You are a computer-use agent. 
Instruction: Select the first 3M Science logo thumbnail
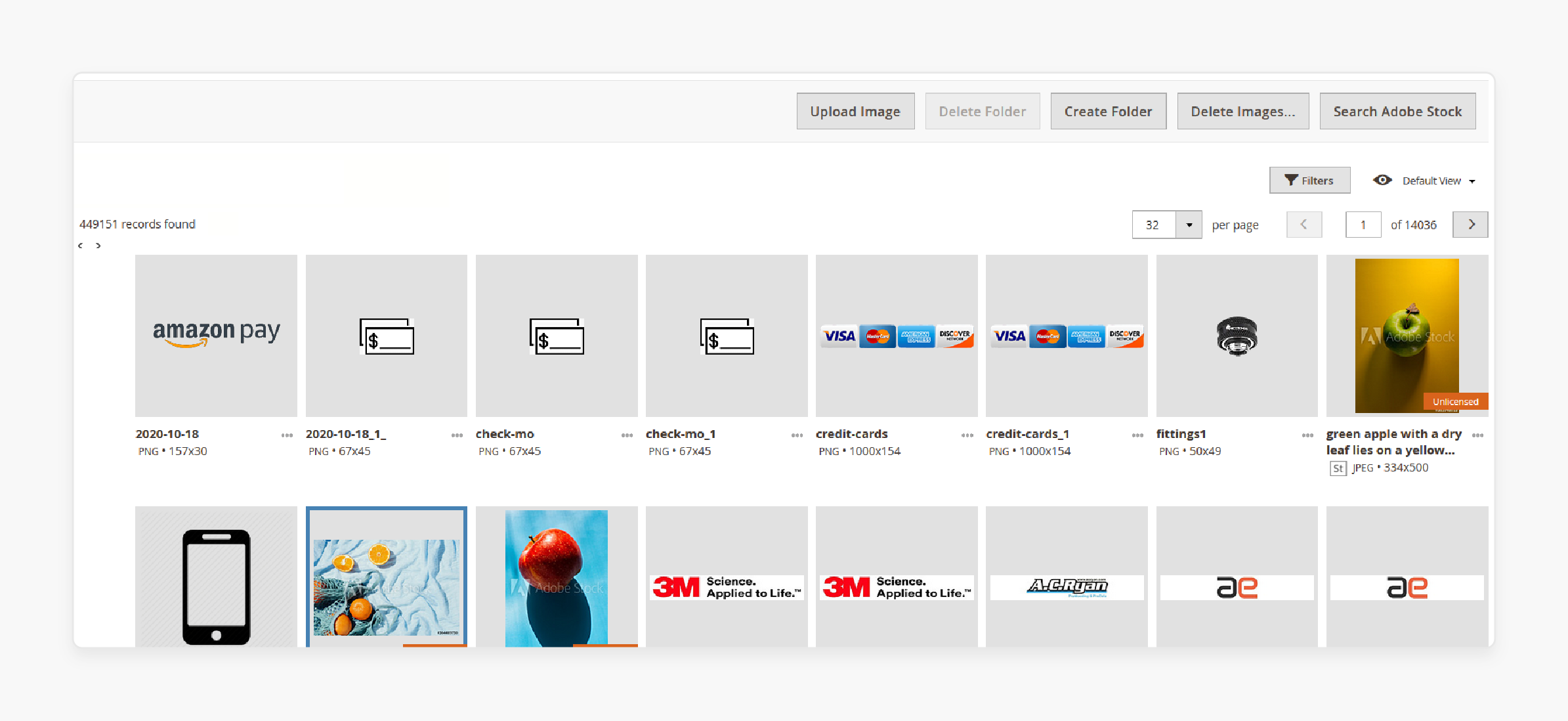tap(727, 577)
